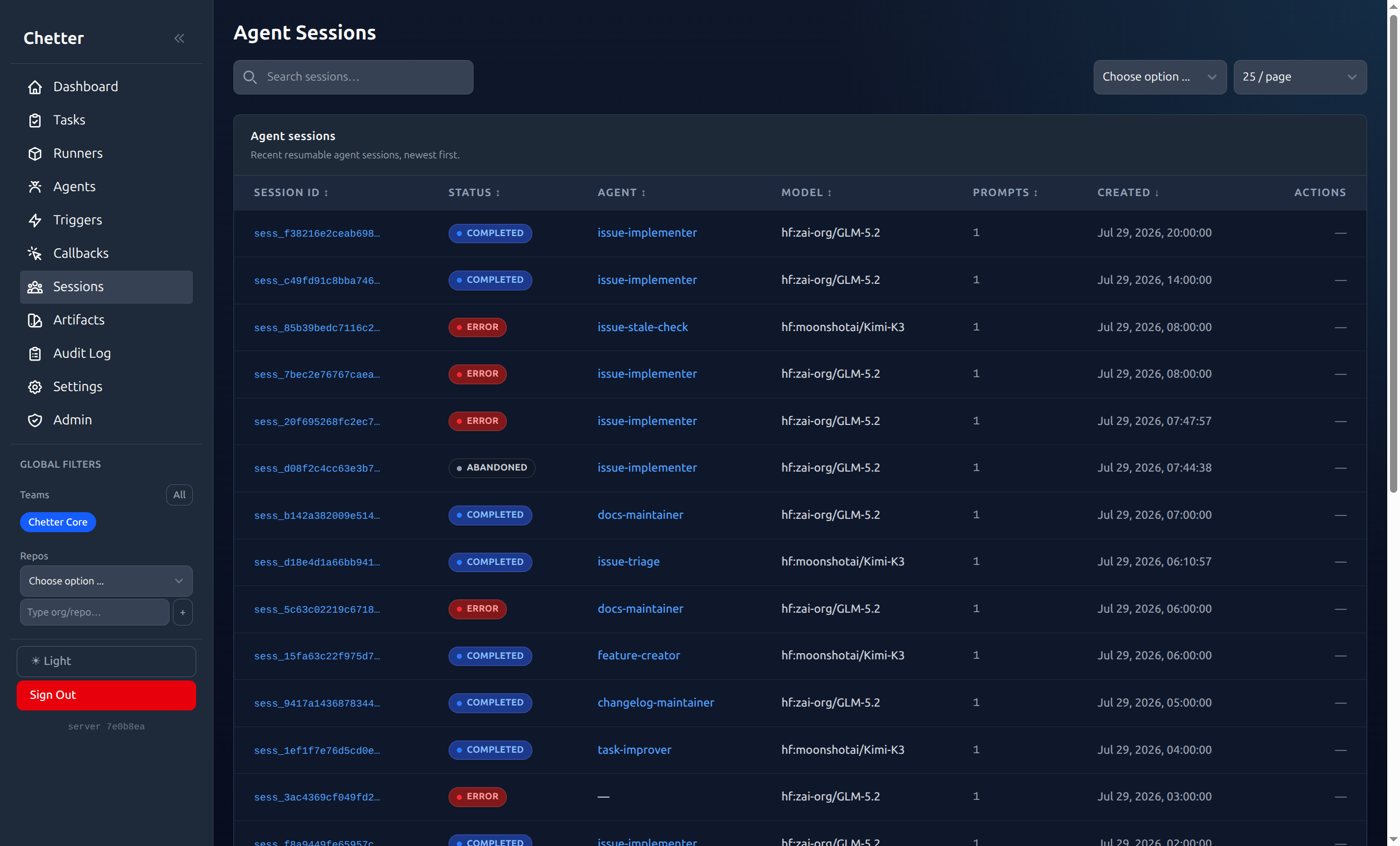Click the Sessions people icon
Viewport: 1400px width, 846px height.
click(x=35, y=287)
